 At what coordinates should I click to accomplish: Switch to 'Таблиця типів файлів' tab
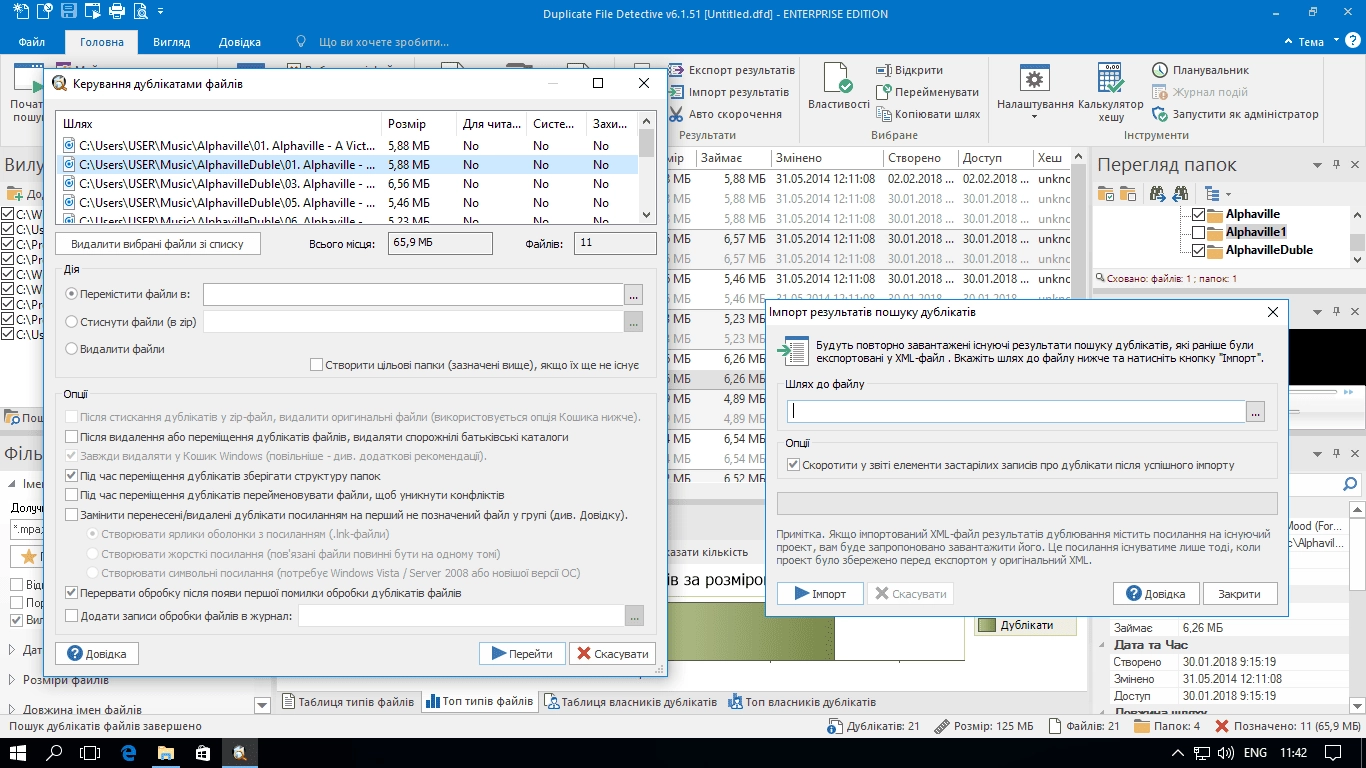(348, 702)
